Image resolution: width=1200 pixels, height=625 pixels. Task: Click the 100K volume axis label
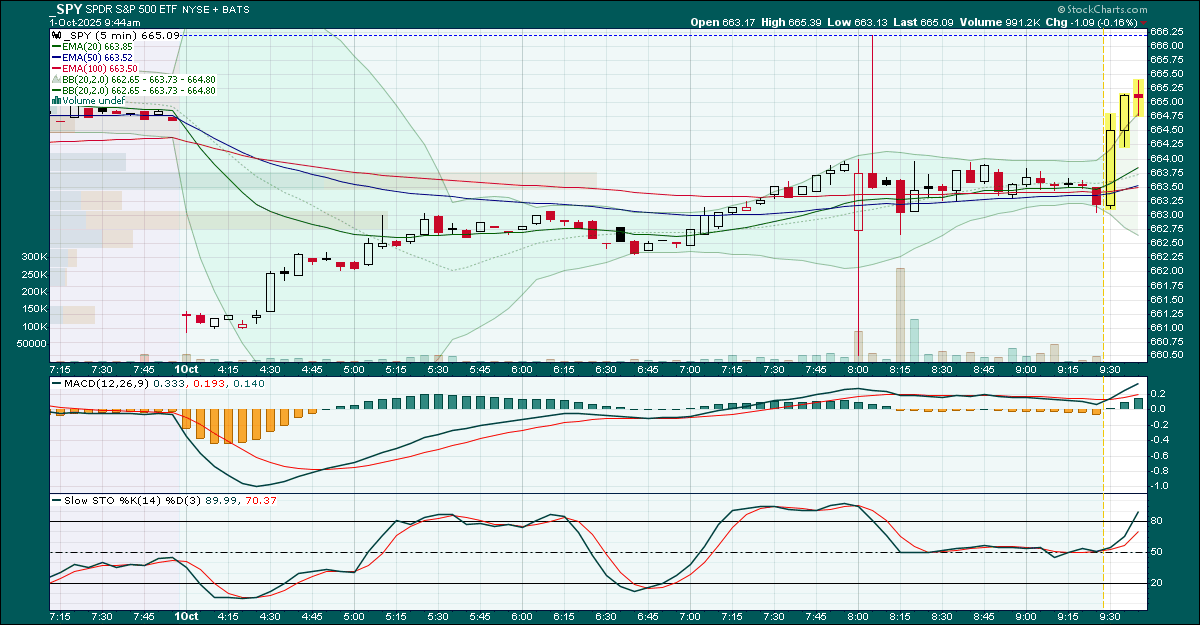click(34, 326)
